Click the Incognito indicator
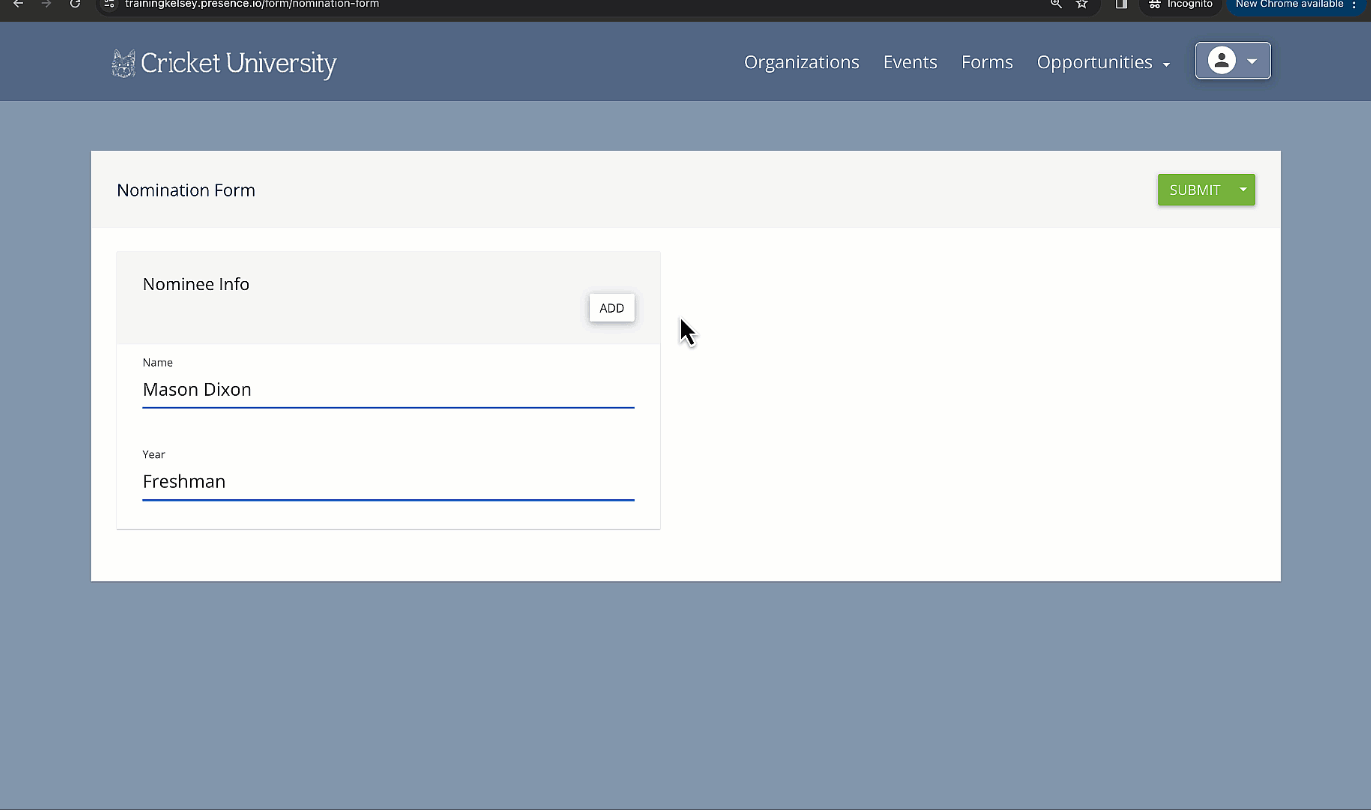 (1181, 4)
